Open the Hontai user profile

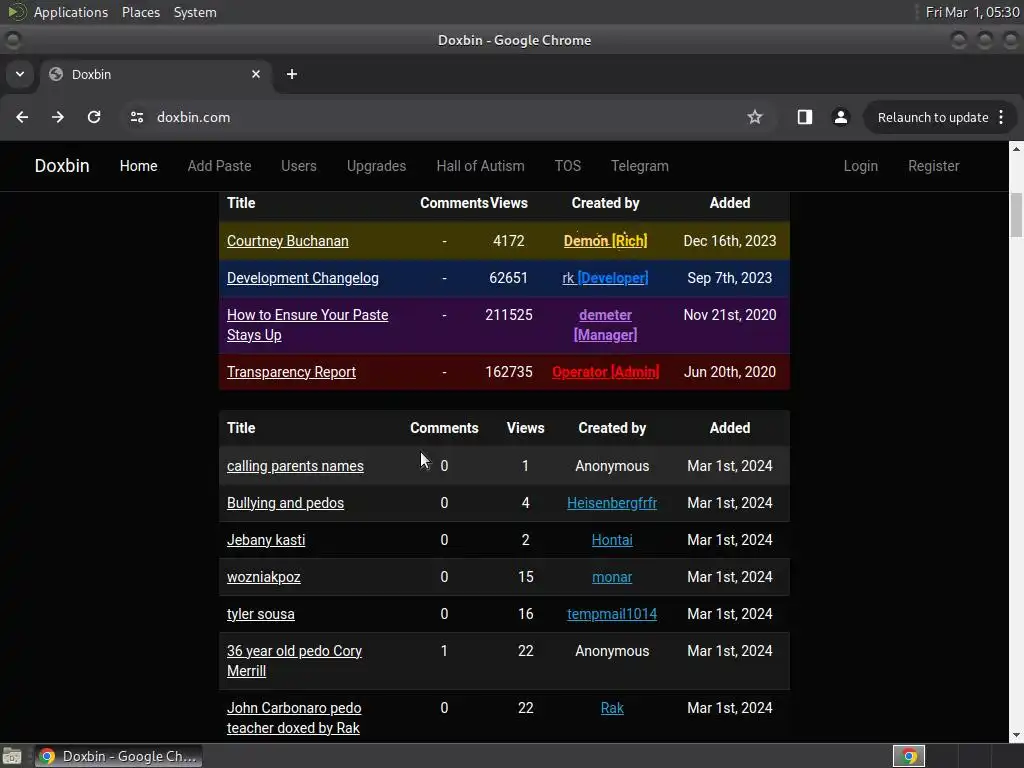[x=612, y=540]
